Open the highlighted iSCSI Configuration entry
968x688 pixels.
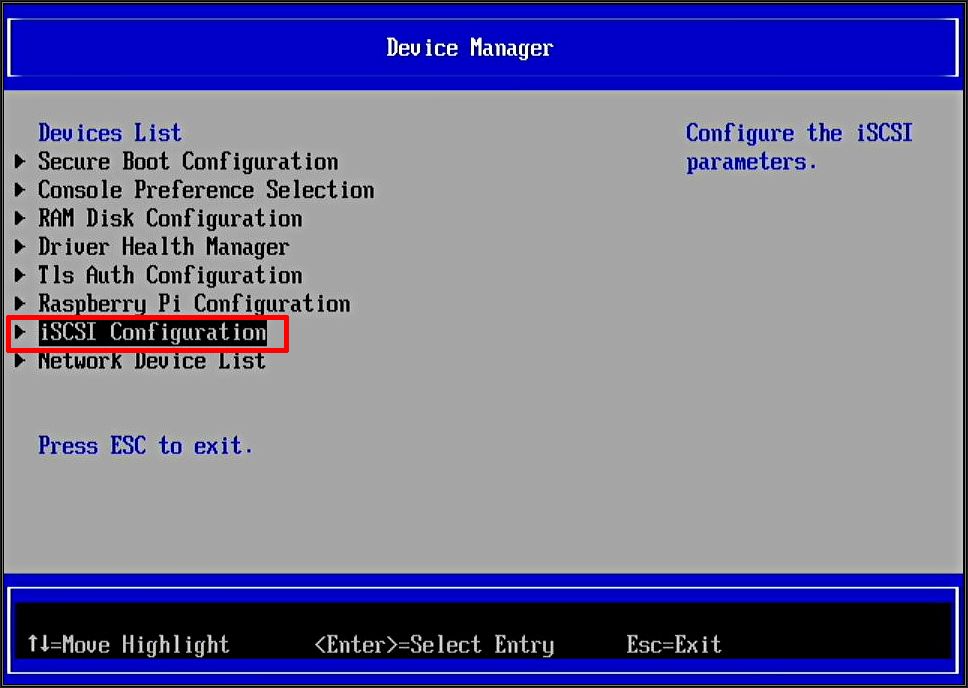click(152, 332)
